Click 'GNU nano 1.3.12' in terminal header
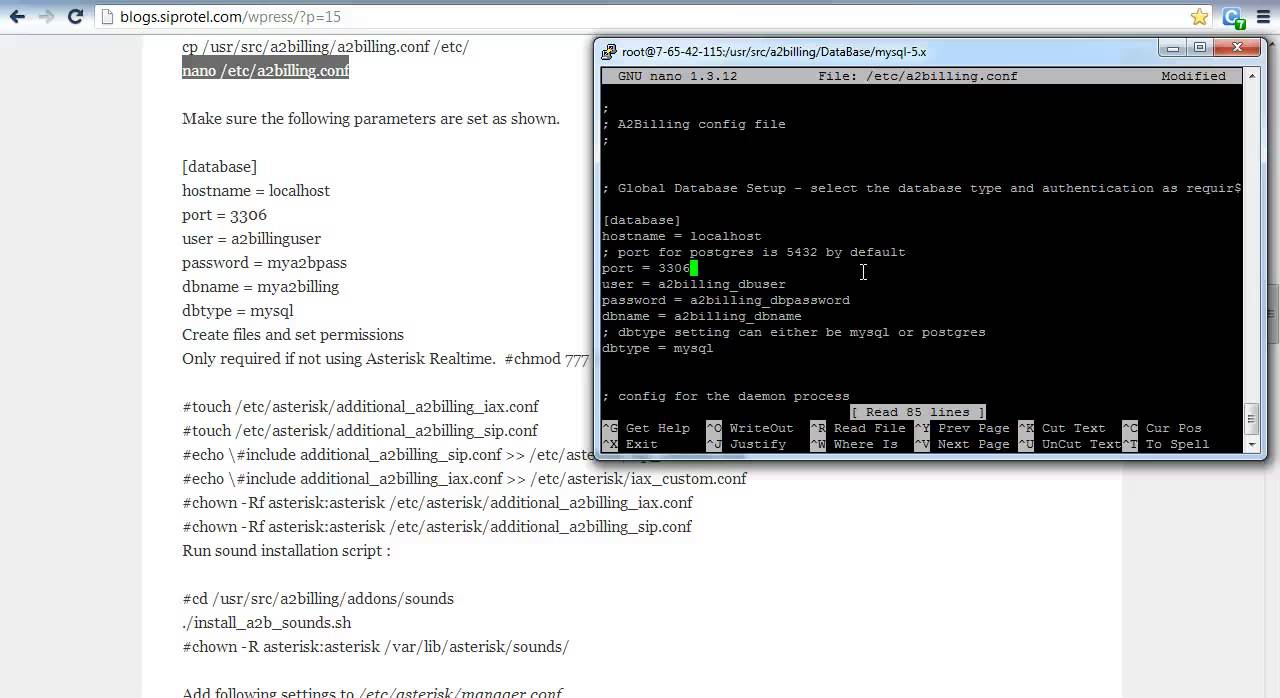 (677, 76)
